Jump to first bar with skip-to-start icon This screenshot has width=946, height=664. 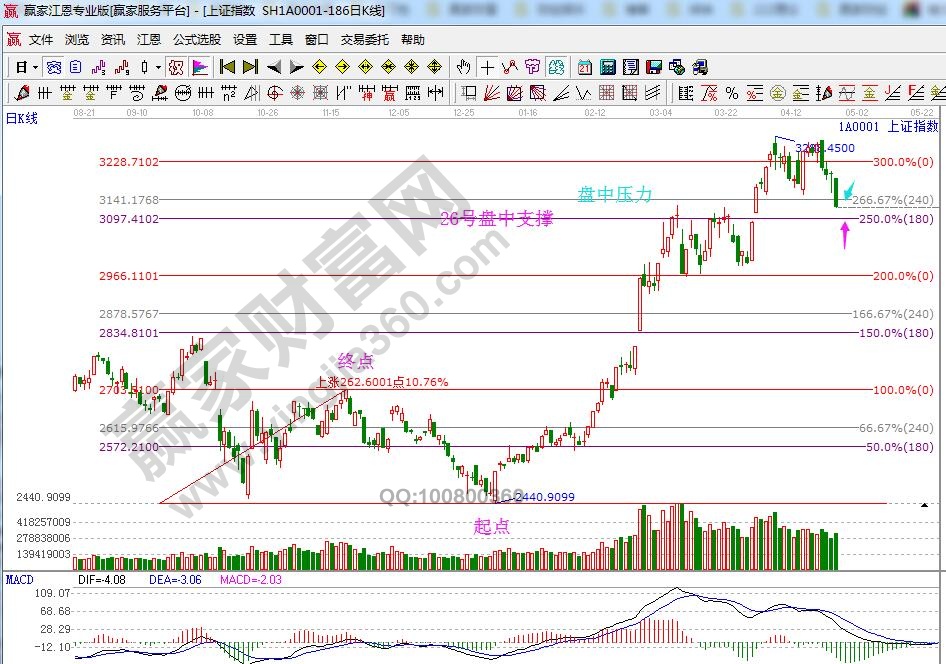(x=227, y=67)
